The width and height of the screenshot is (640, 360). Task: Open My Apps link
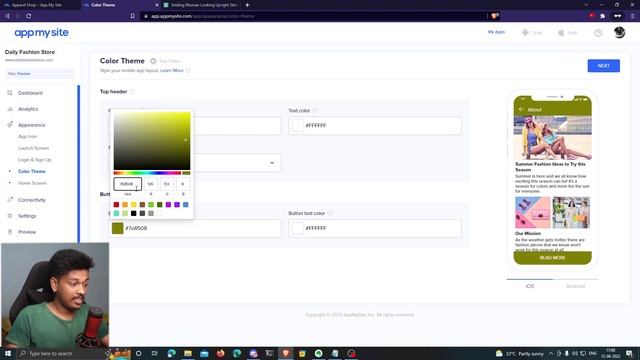point(496,32)
